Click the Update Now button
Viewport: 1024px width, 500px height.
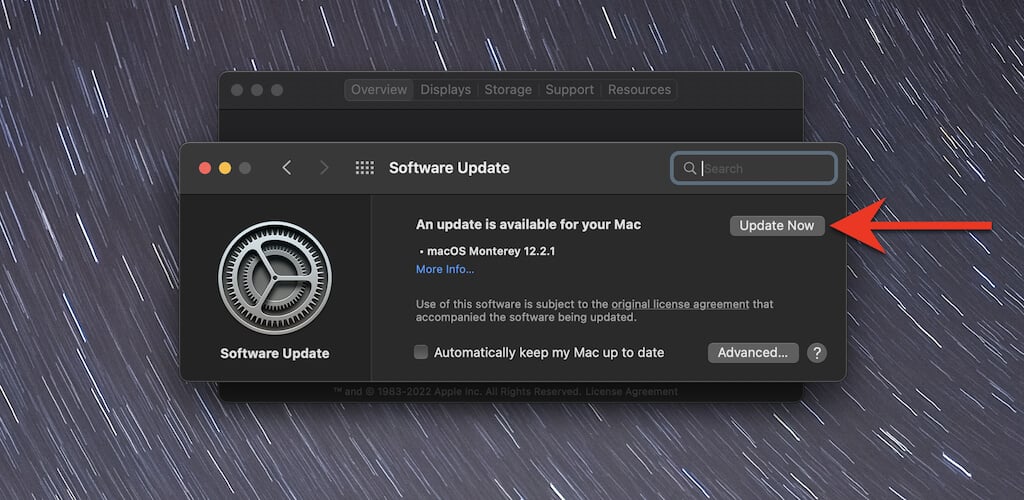click(777, 226)
